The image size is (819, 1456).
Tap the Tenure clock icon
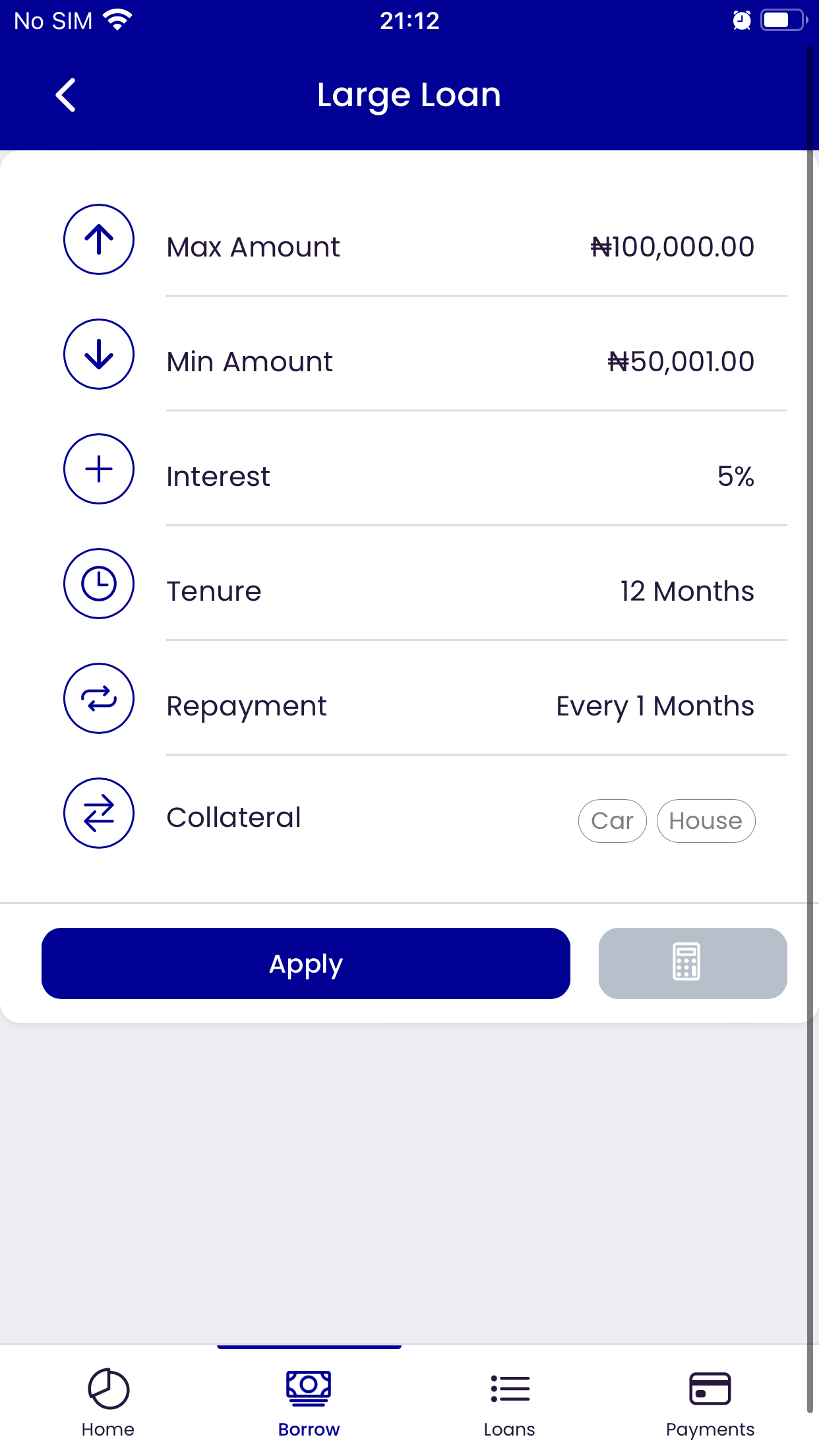point(99,584)
